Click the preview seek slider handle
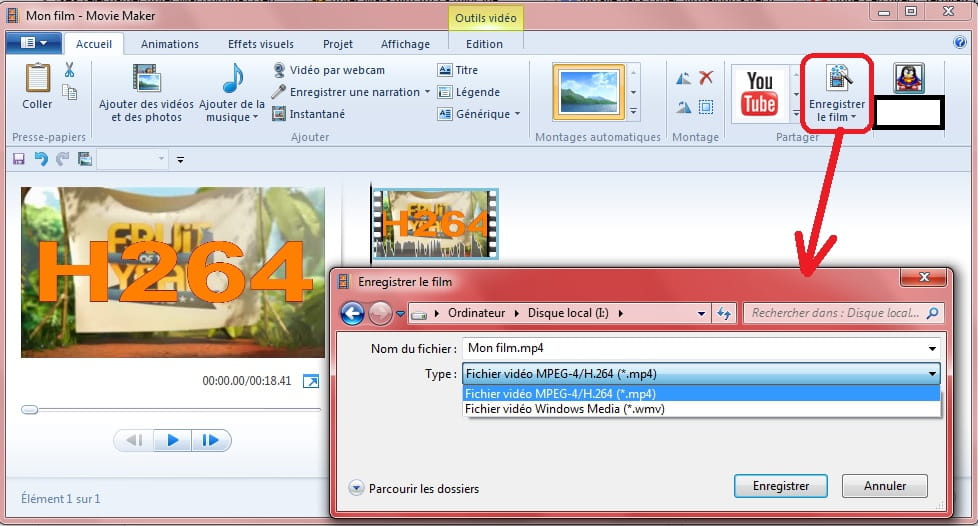The height and width of the screenshot is (526, 978). click(x=29, y=410)
